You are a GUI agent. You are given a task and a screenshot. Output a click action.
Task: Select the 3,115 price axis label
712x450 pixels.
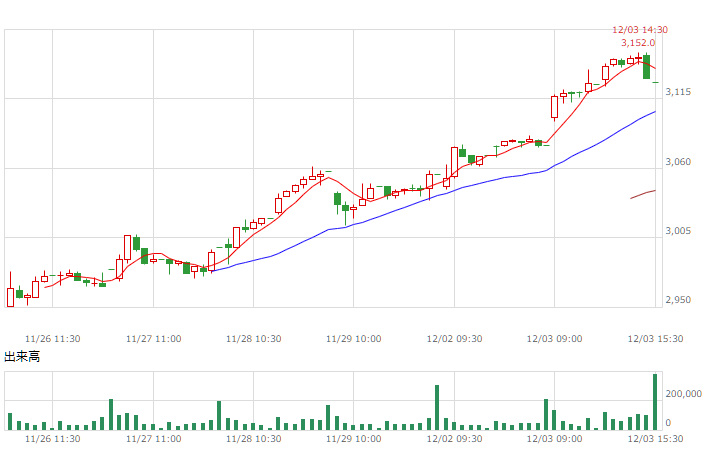coord(678,92)
